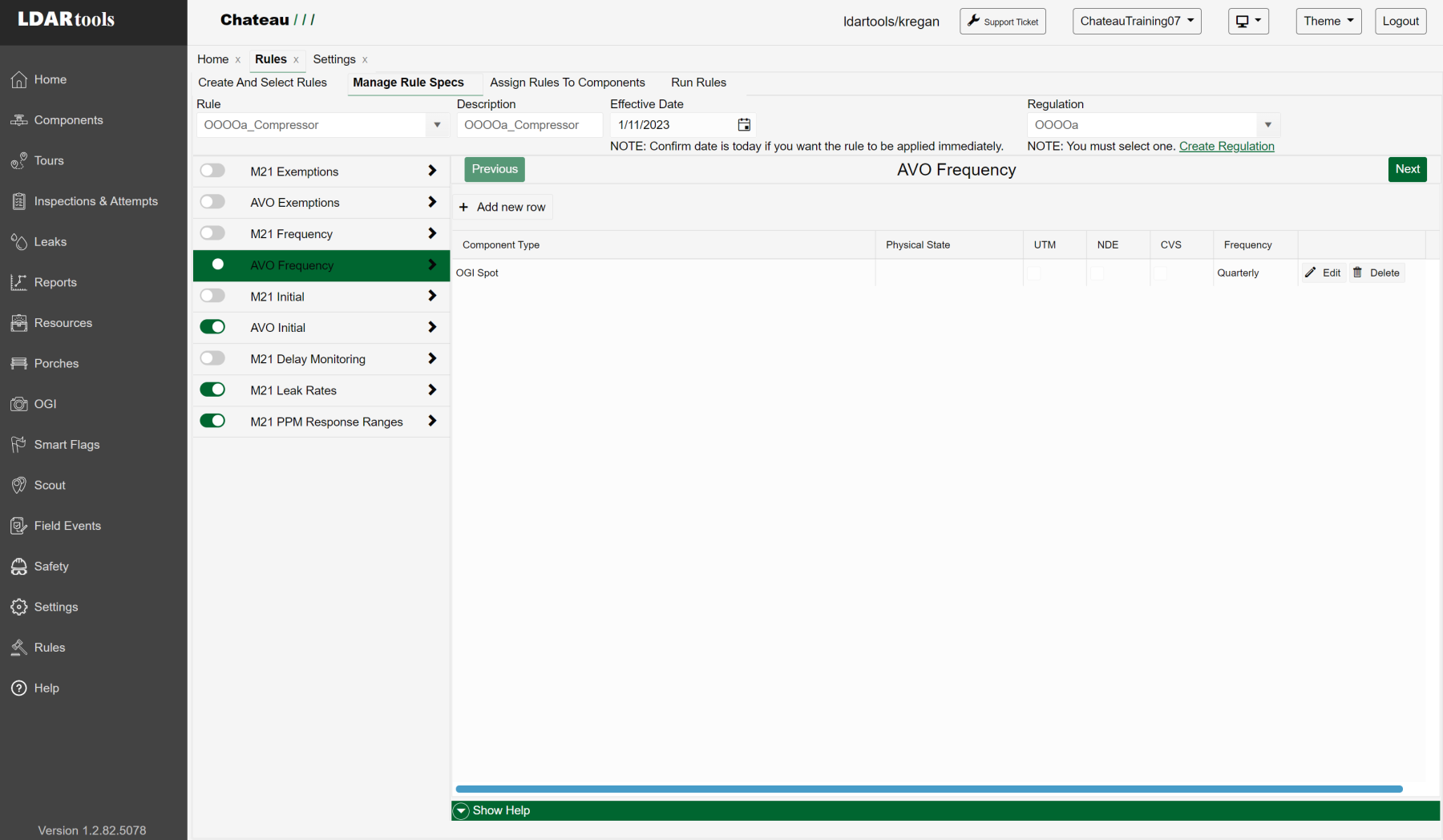Click the Leaks droplet icon
The image size is (1443, 840).
pyautogui.click(x=18, y=242)
